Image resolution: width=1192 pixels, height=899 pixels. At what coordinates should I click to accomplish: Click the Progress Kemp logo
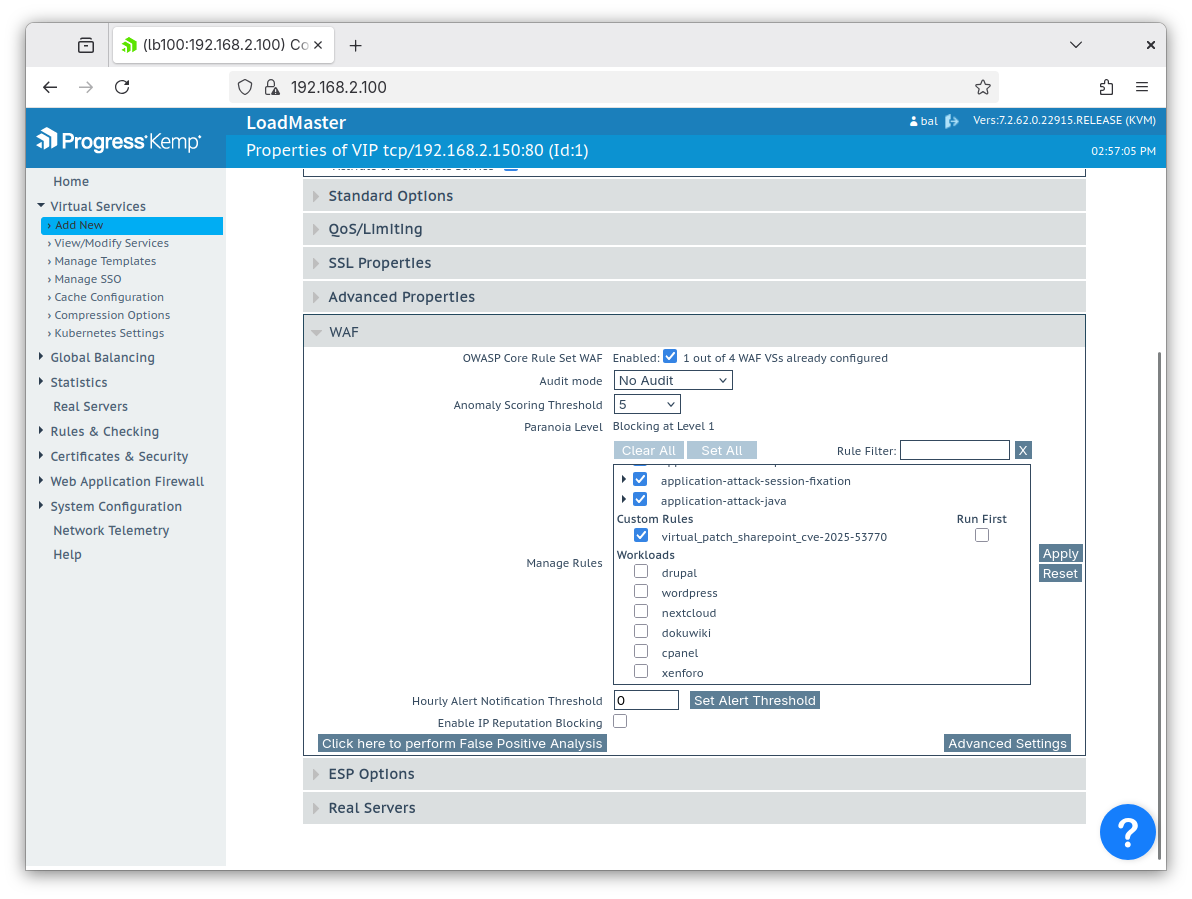(x=119, y=140)
